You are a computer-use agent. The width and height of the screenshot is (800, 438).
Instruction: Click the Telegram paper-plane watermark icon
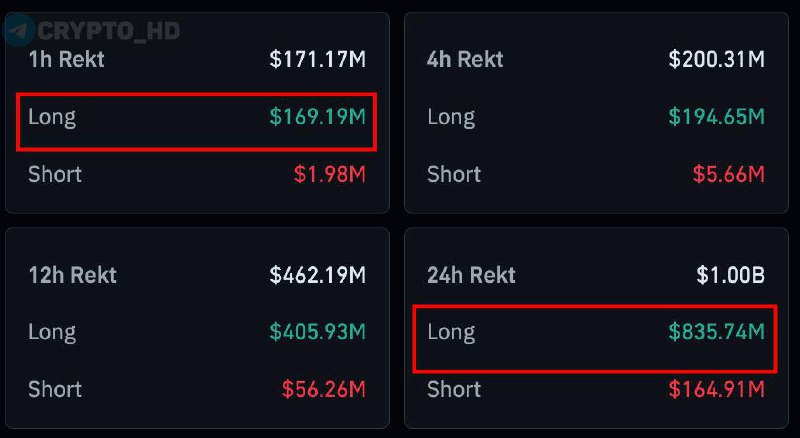19,30
